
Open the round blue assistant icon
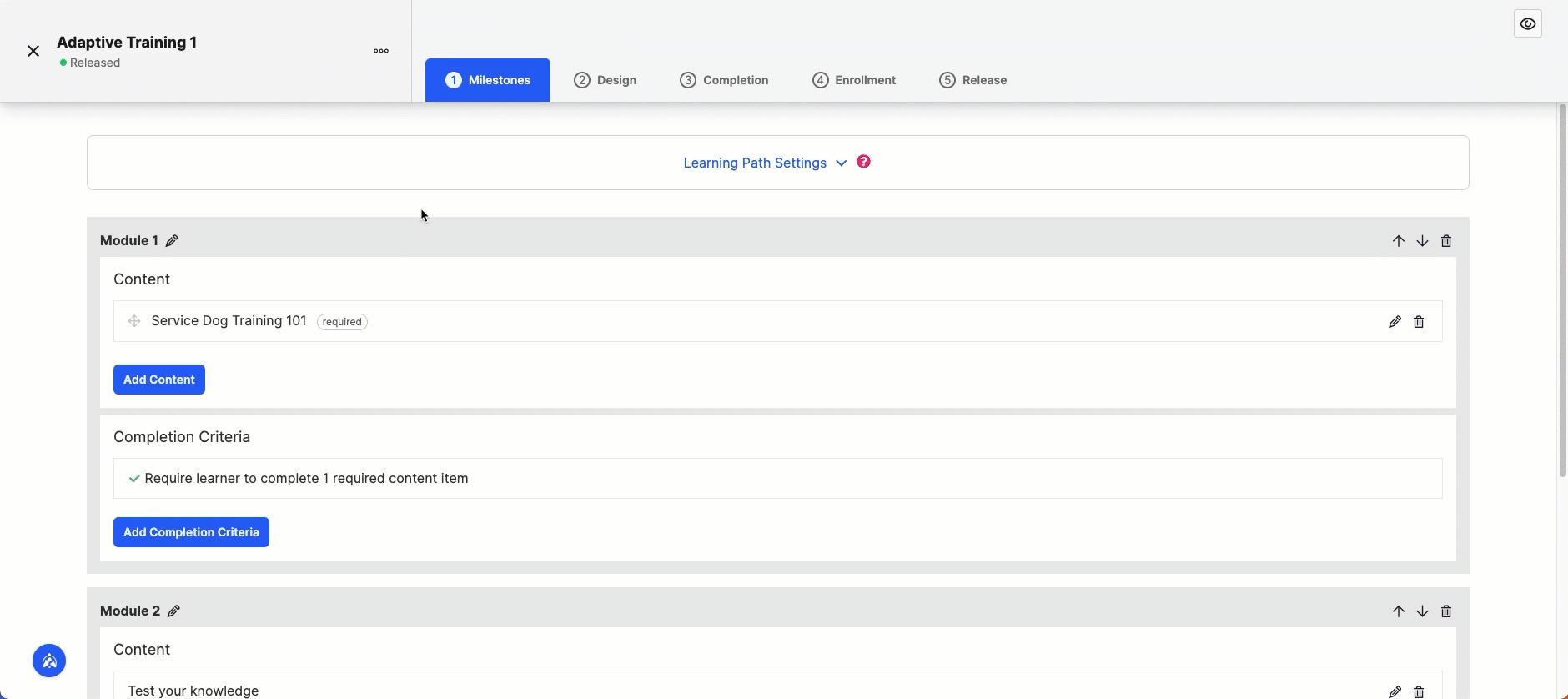click(x=49, y=661)
